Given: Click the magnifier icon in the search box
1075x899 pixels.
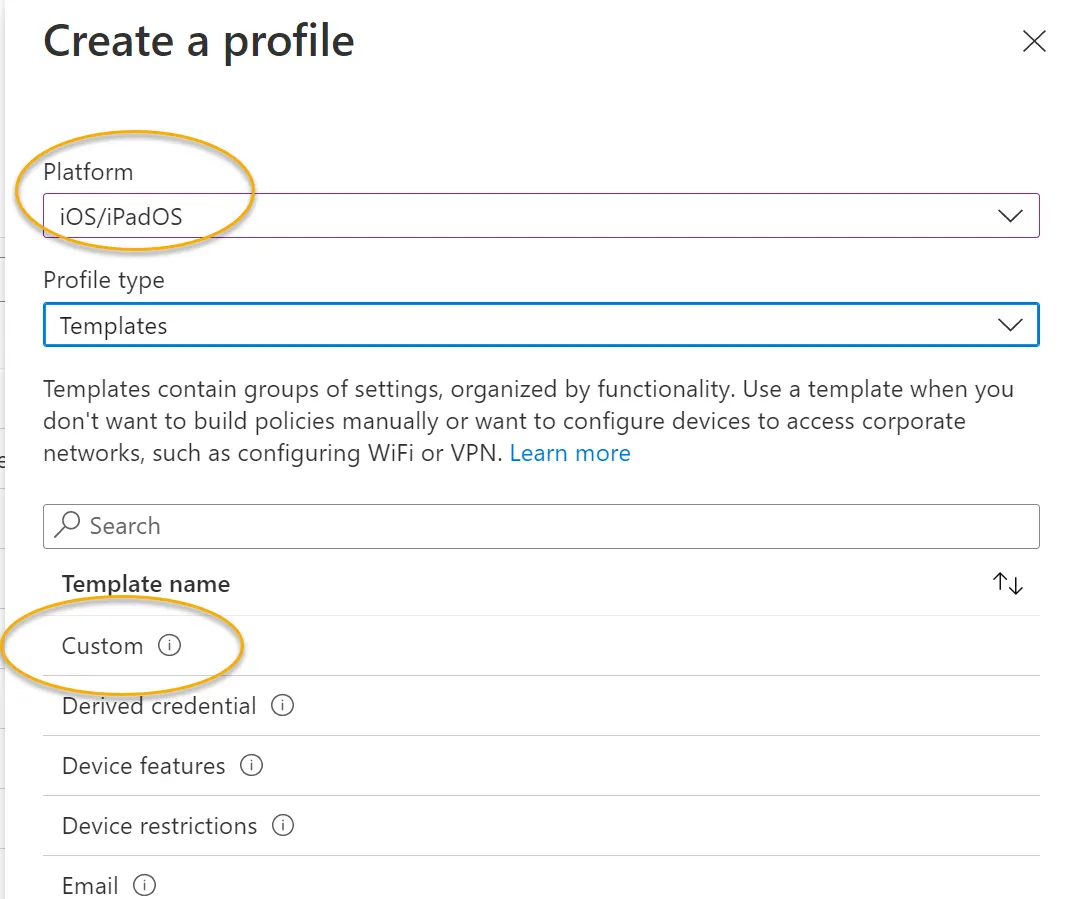Looking at the screenshot, I should coord(67,525).
